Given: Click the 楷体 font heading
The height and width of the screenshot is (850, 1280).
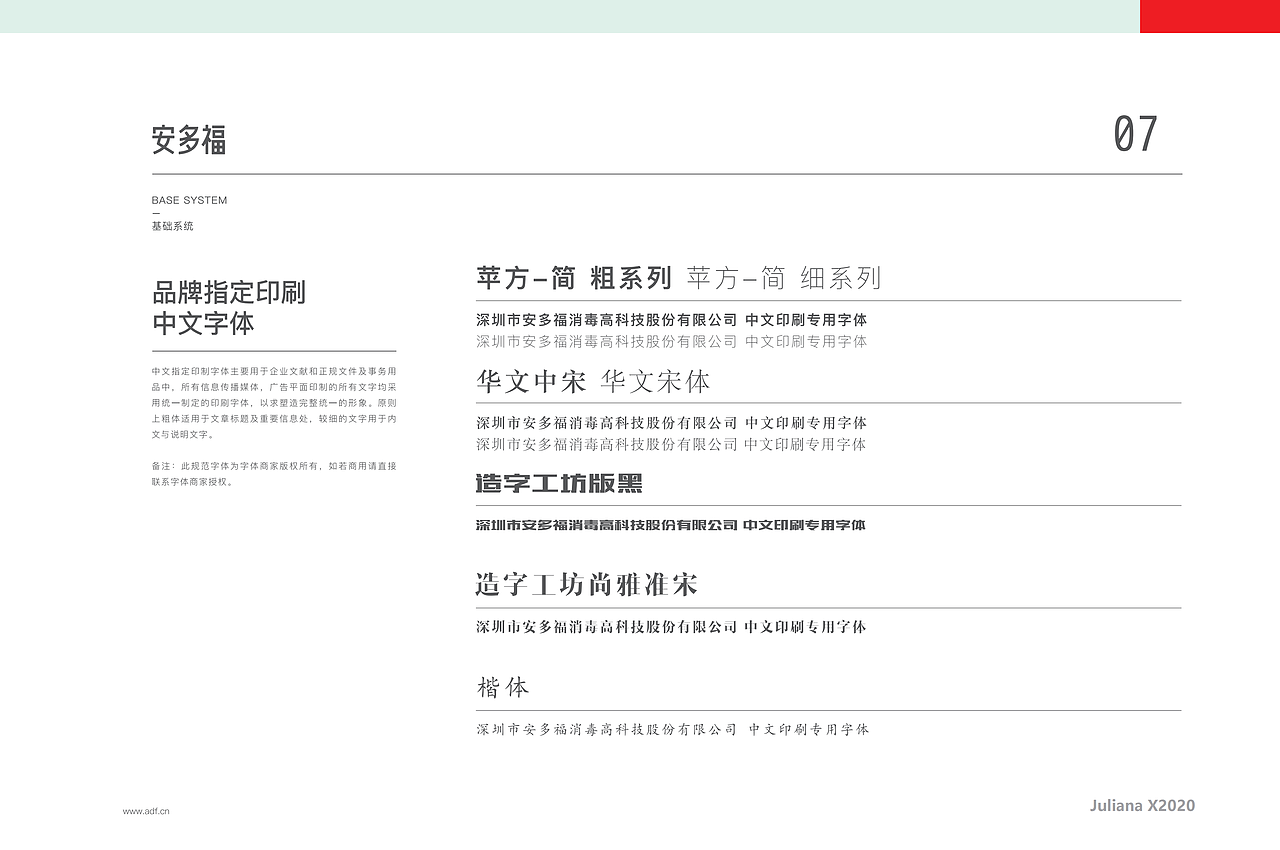Looking at the screenshot, I should [x=503, y=687].
